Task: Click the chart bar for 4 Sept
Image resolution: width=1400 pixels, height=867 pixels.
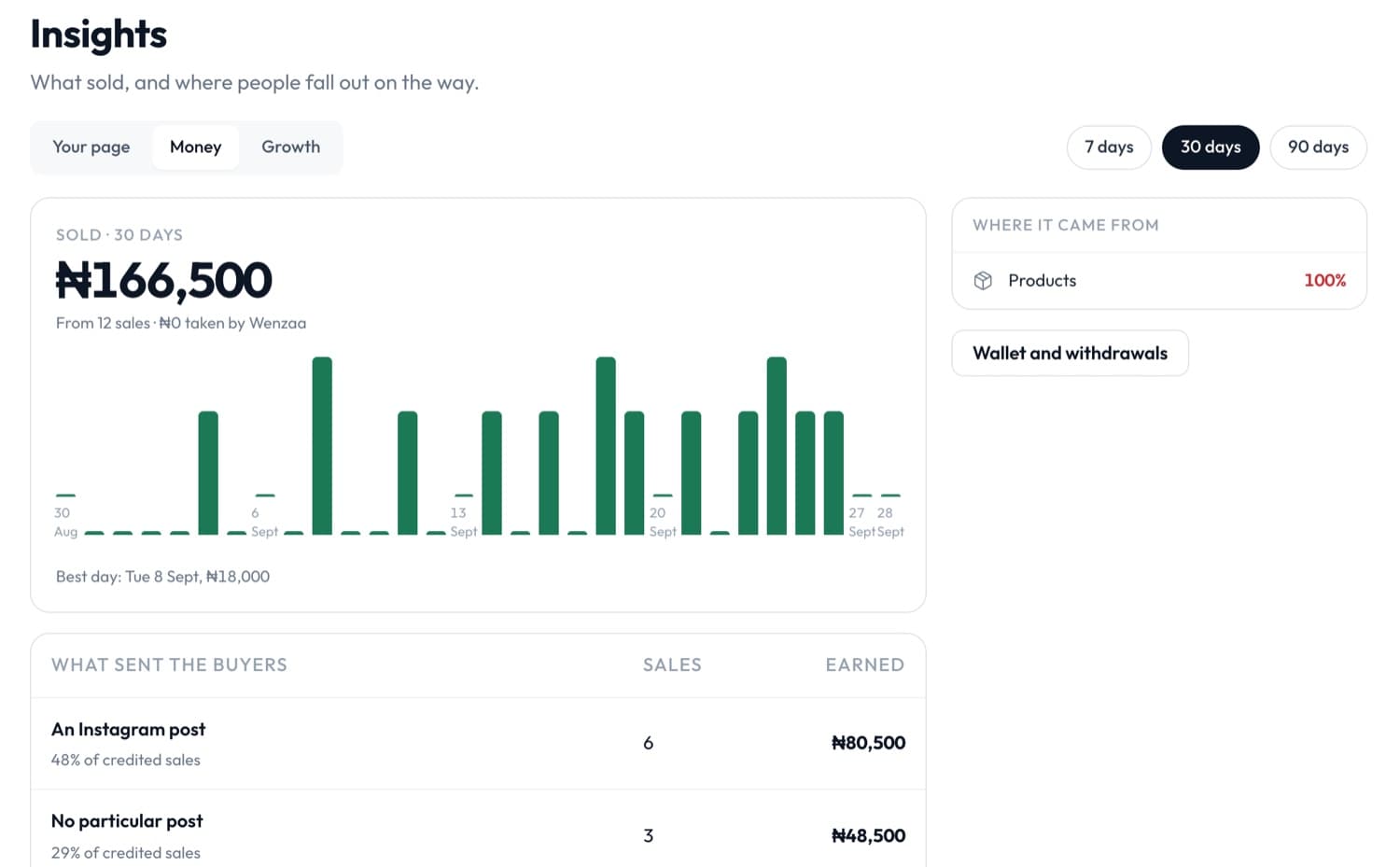Action: (x=208, y=473)
